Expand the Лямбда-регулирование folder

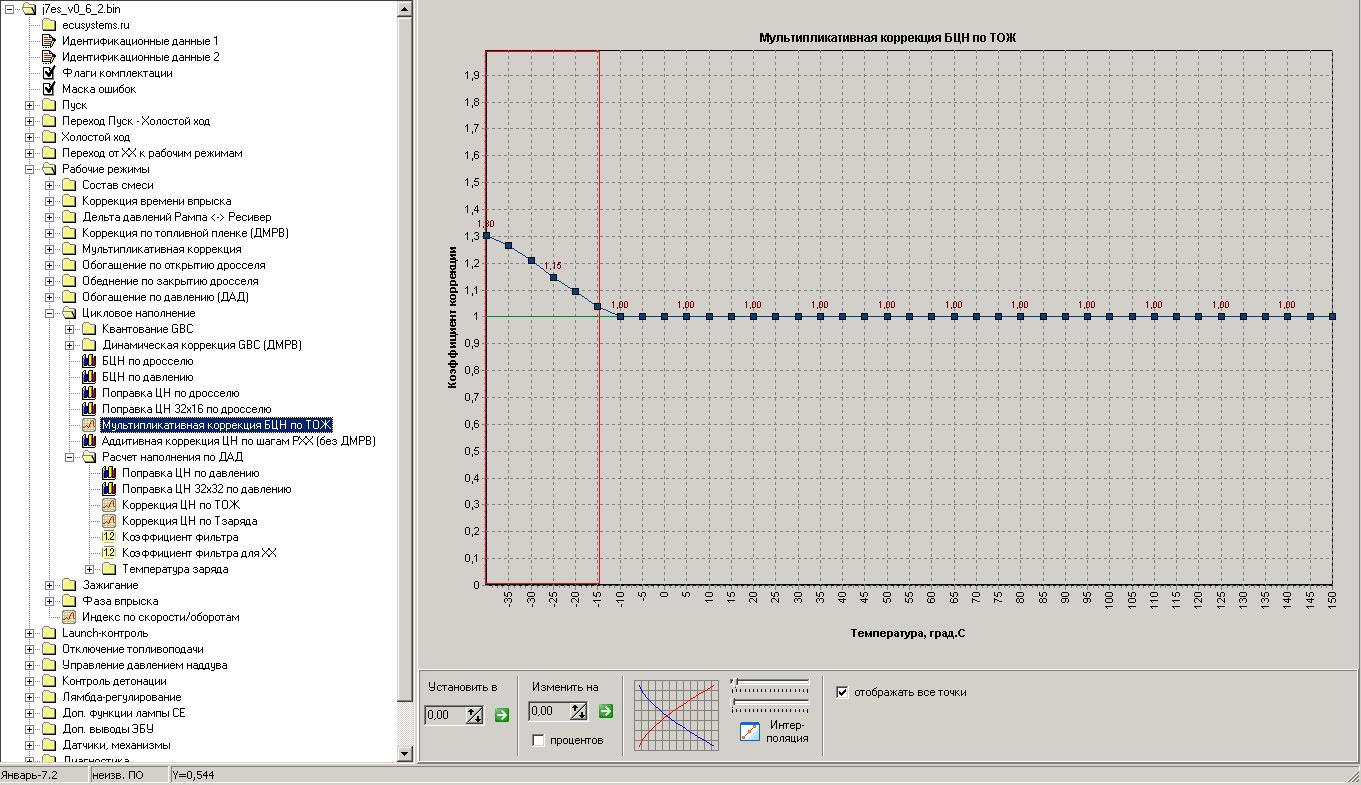point(29,697)
